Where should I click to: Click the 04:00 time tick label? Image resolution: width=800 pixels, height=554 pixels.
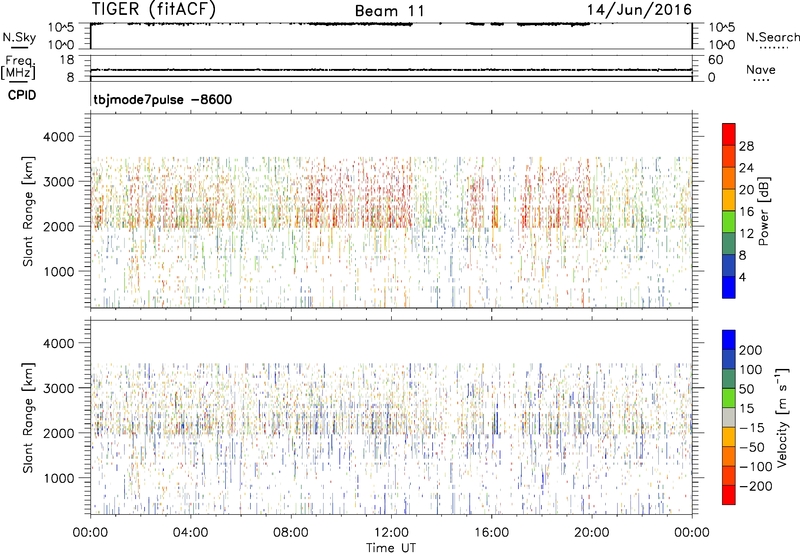tap(190, 533)
